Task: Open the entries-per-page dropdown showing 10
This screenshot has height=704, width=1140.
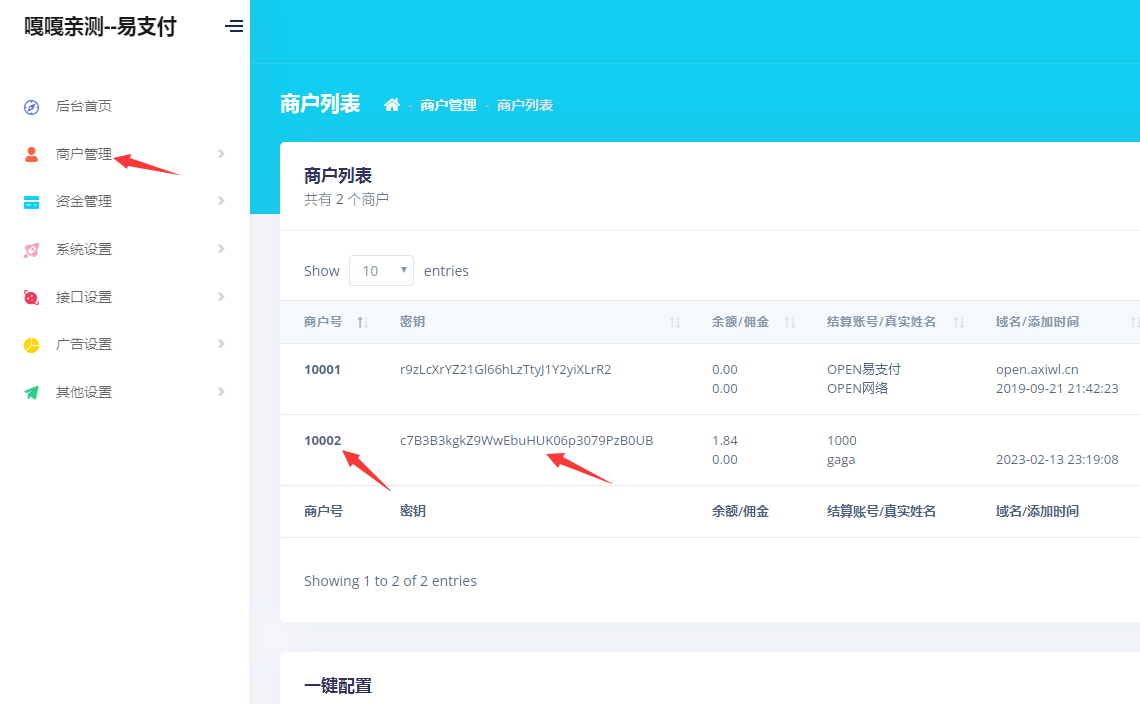Action: (x=381, y=271)
